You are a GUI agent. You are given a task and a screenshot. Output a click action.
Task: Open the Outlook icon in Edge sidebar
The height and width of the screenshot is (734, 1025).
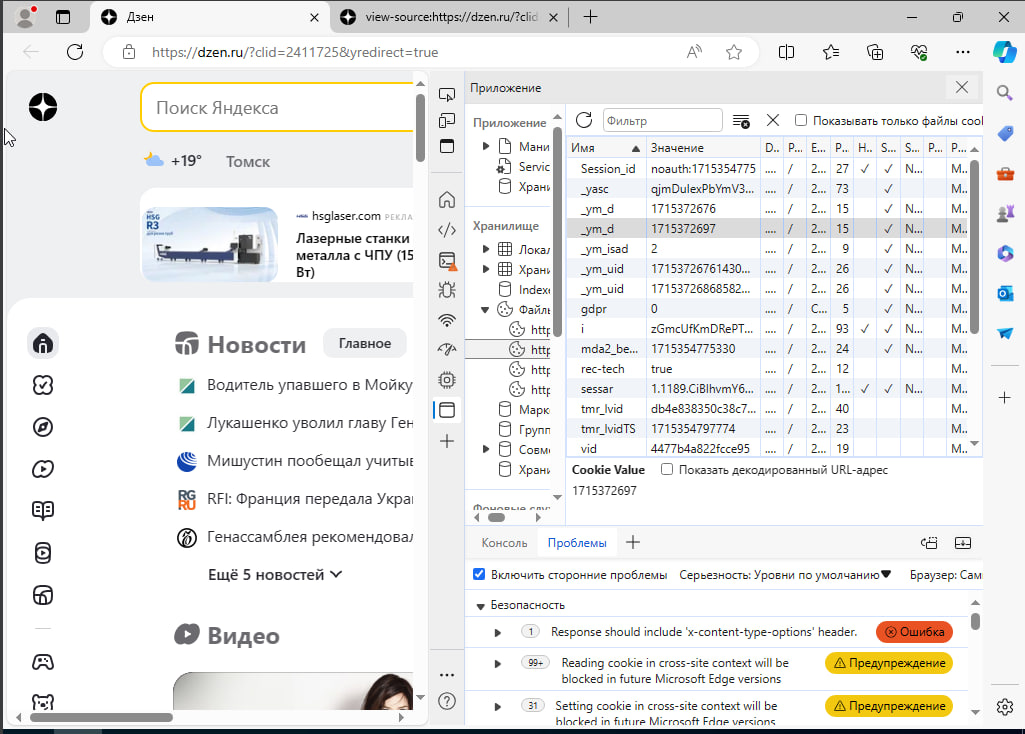point(1005,293)
